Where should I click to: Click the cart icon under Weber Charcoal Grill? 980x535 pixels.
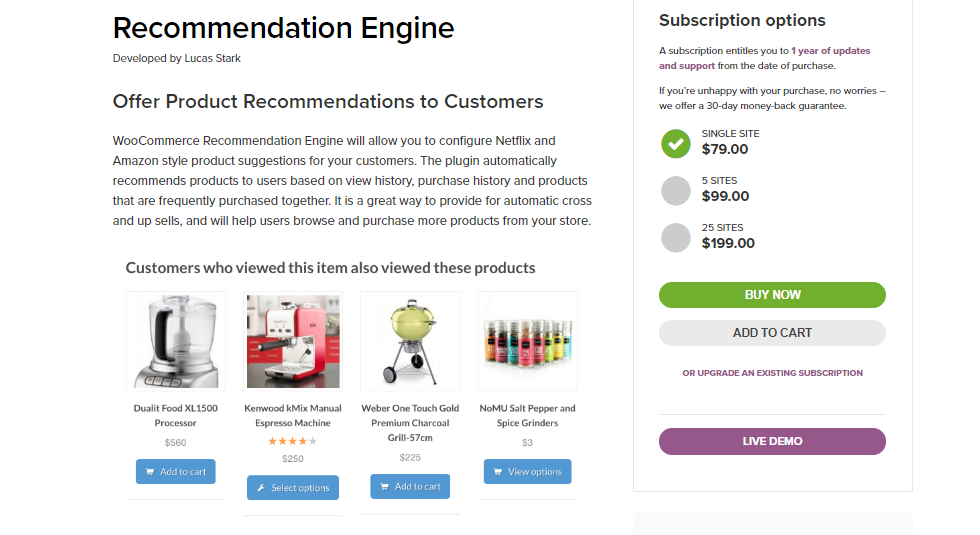tap(384, 487)
